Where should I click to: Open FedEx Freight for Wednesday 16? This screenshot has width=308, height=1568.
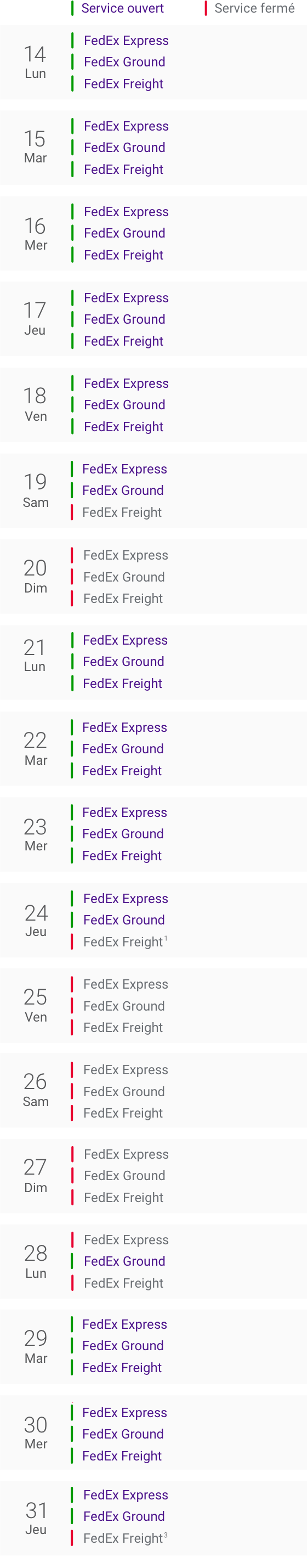pyautogui.click(x=123, y=255)
